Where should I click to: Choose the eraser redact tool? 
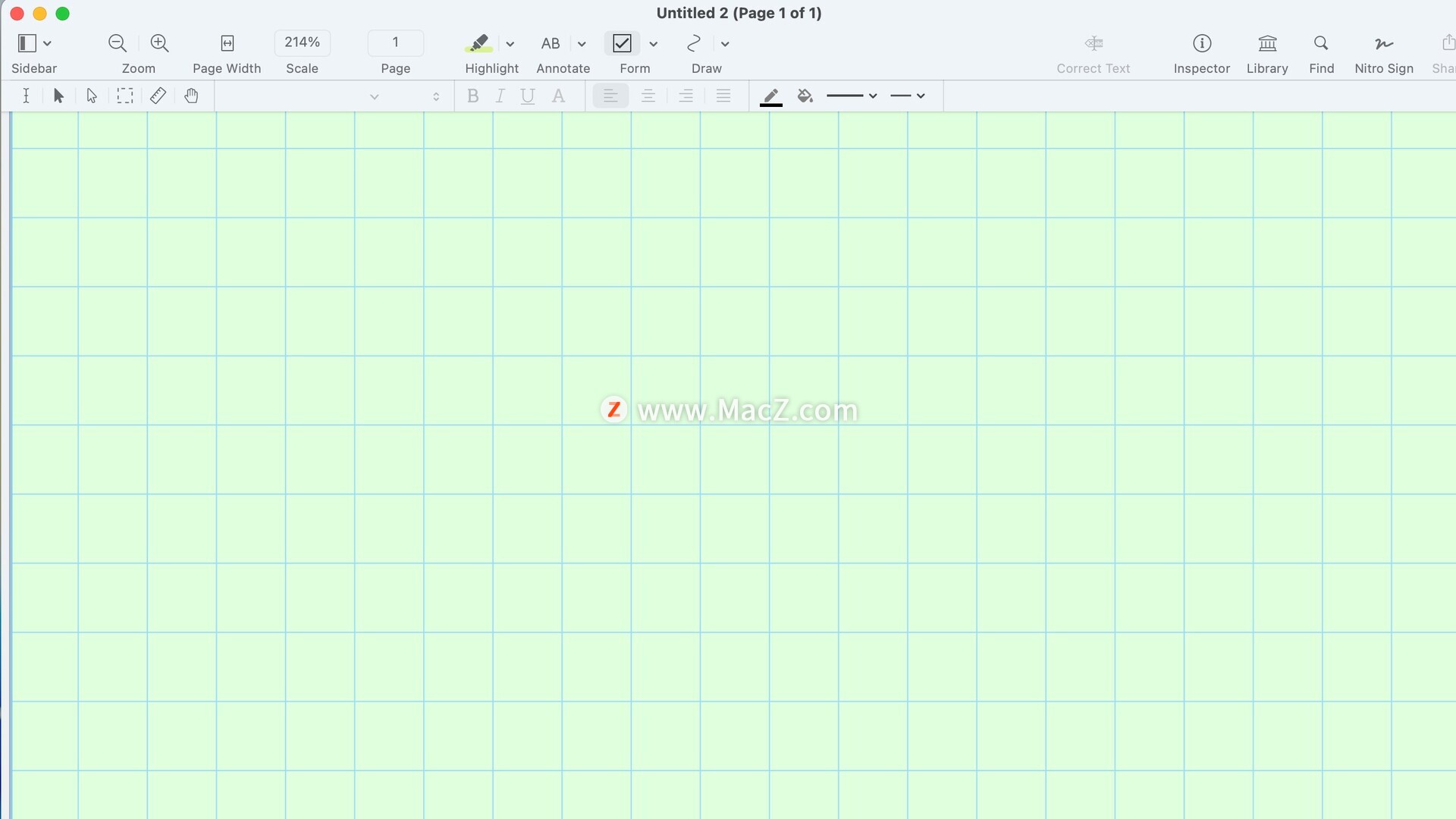click(158, 96)
